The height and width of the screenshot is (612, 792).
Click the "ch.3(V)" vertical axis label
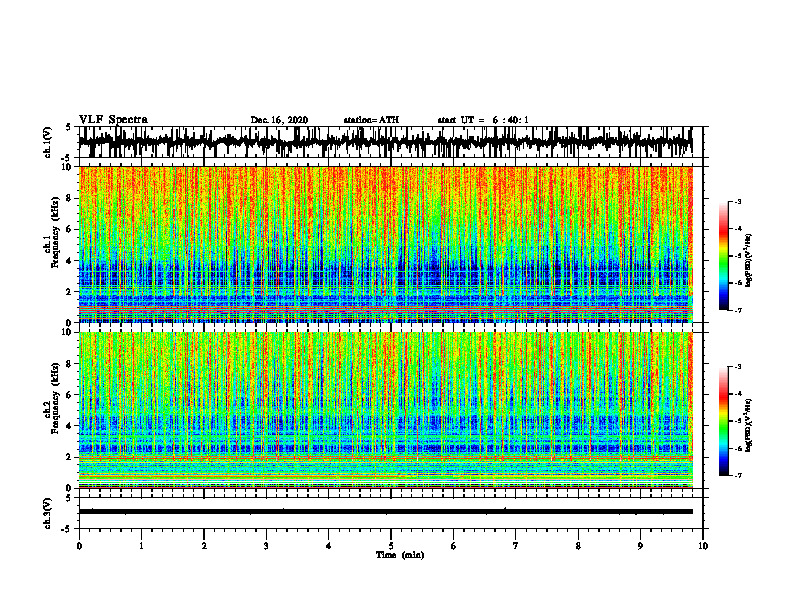pos(48,513)
